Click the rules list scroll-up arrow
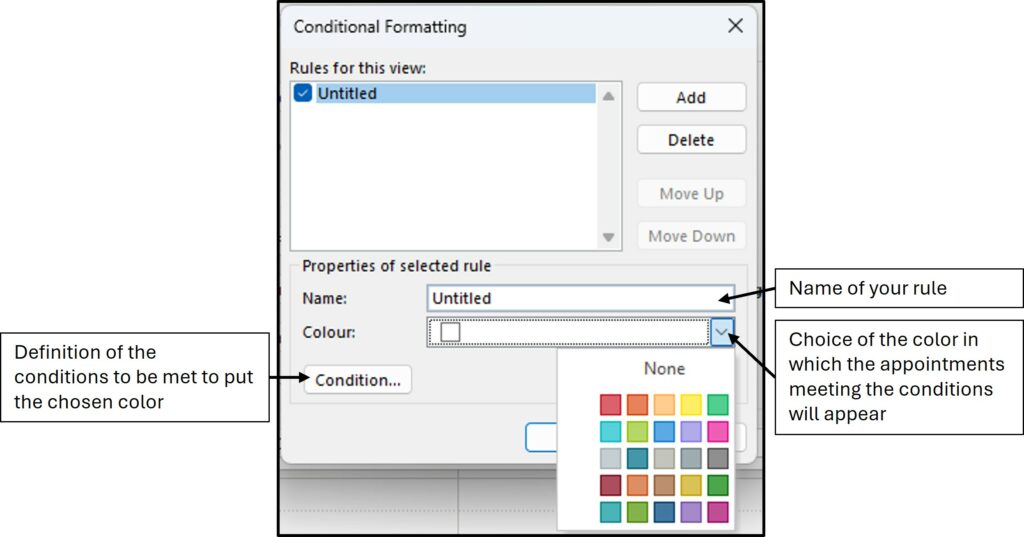The image size is (1024, 537). [x=608, y=96]
